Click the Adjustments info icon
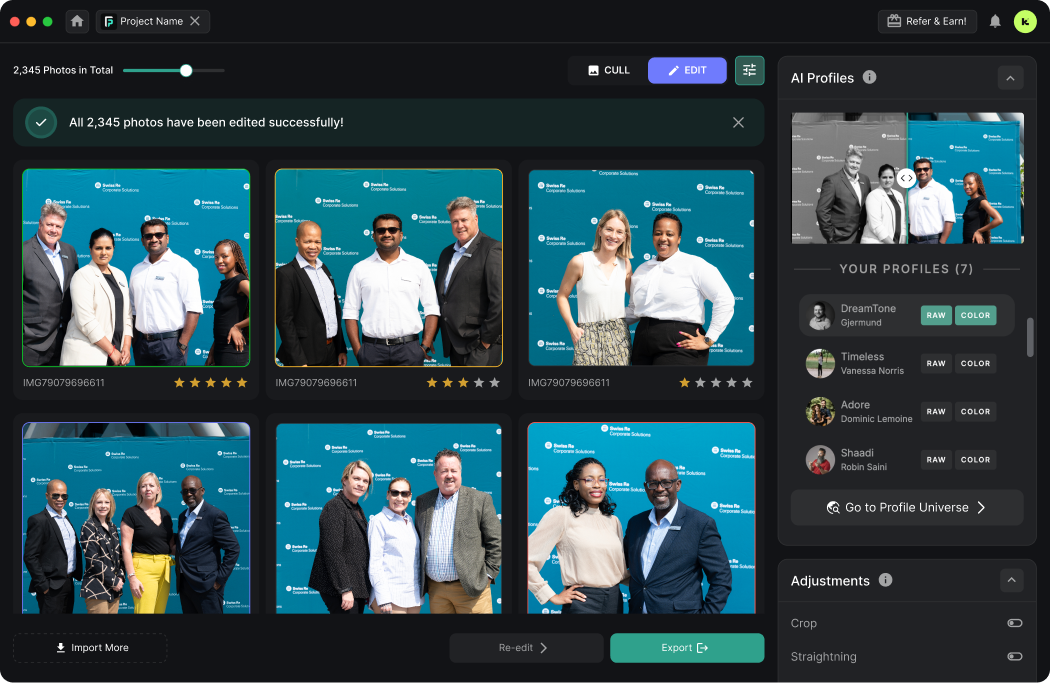The image size is (1050, 683). pos(886,581)
